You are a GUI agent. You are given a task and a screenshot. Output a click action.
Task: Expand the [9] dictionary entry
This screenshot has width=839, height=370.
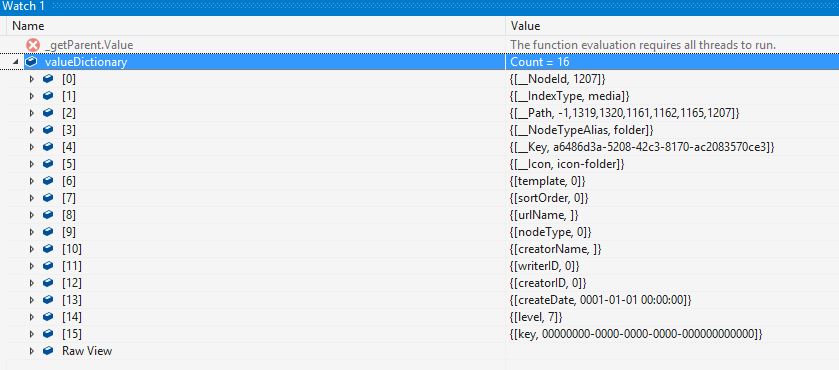(x=32, y=232)
